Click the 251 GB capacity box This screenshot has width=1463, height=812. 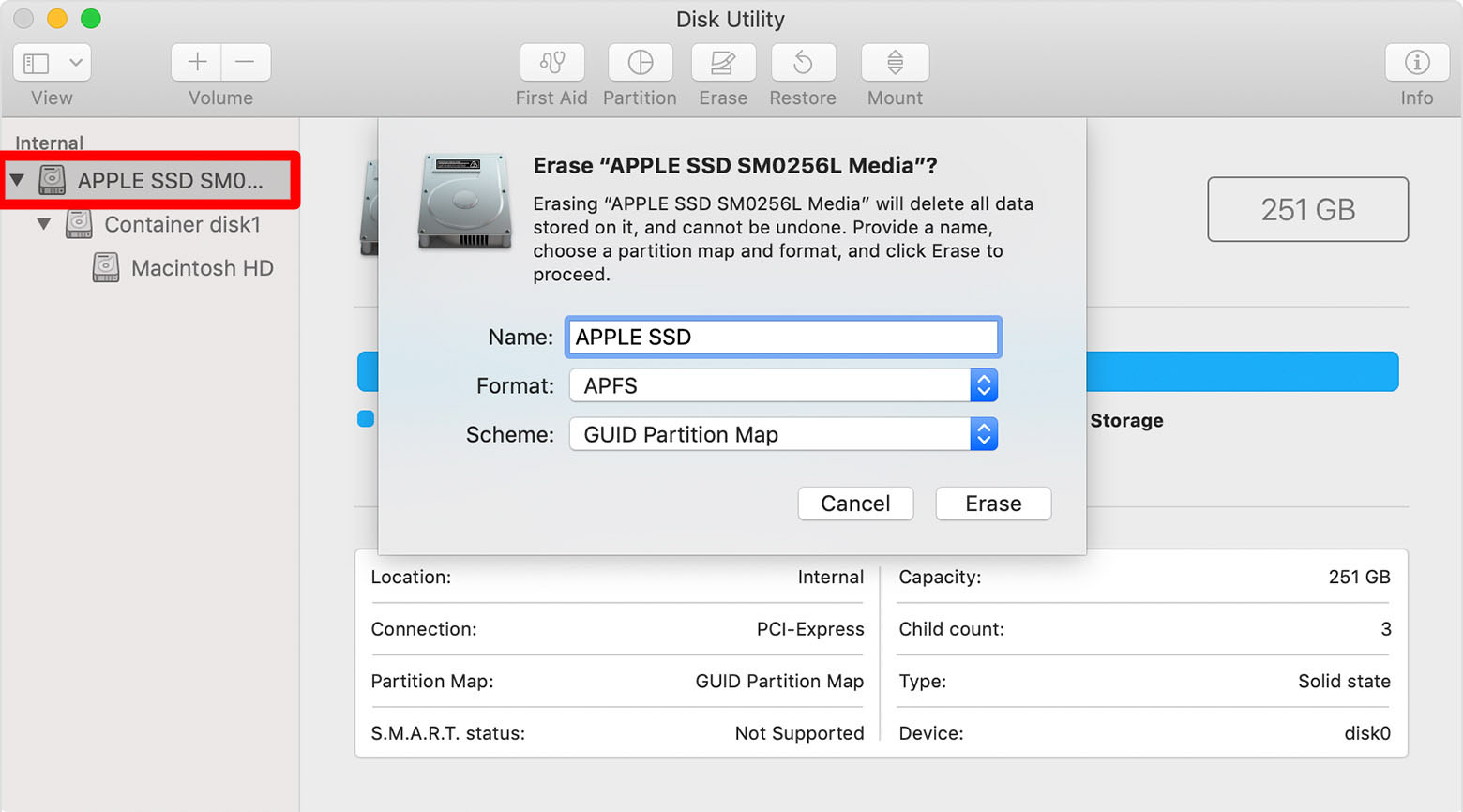click(1307, 209)
